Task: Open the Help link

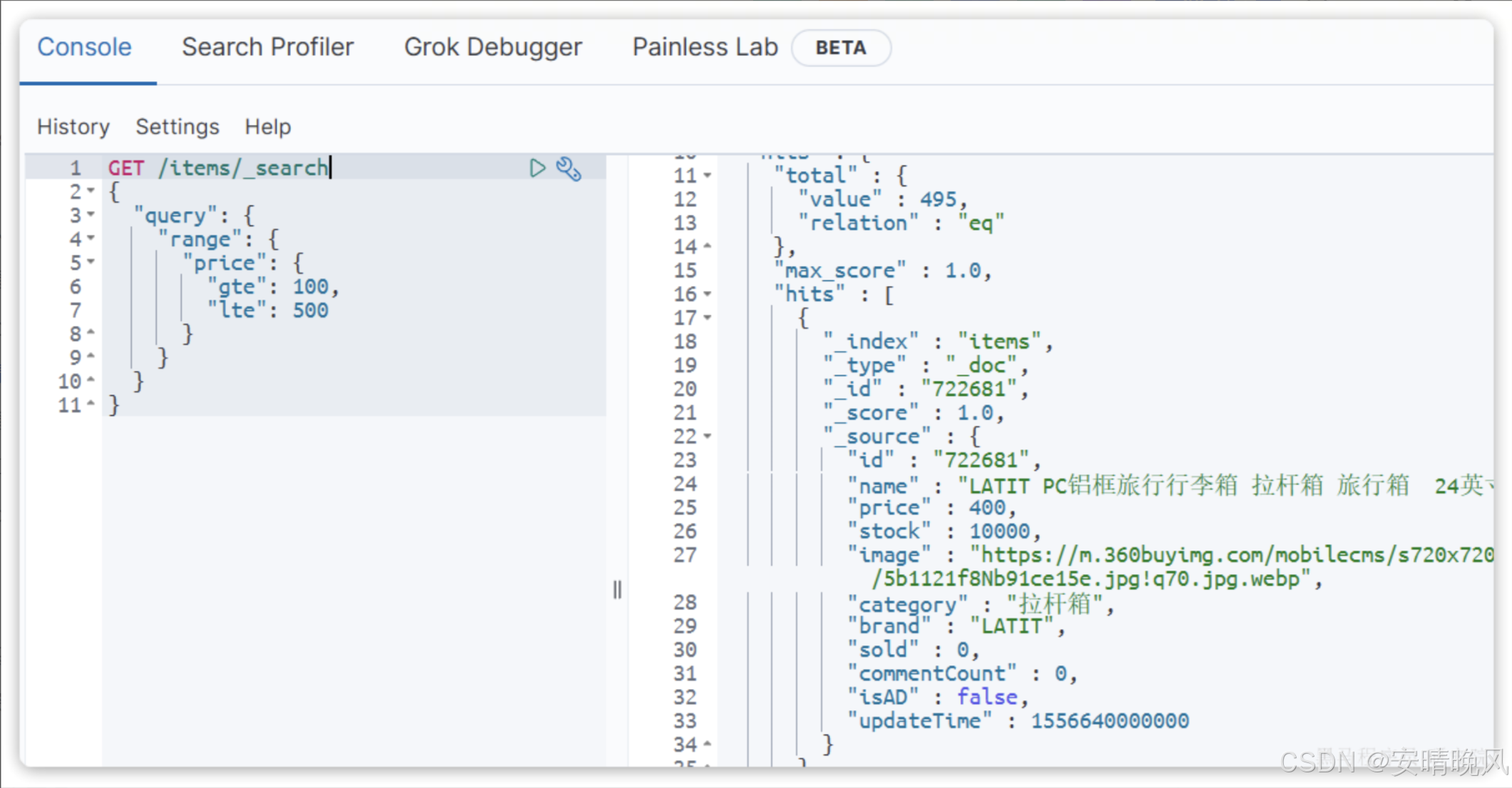Action: coord(267,127)
